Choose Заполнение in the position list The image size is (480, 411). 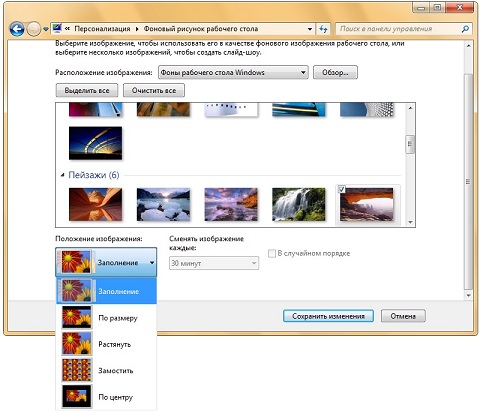106,291
